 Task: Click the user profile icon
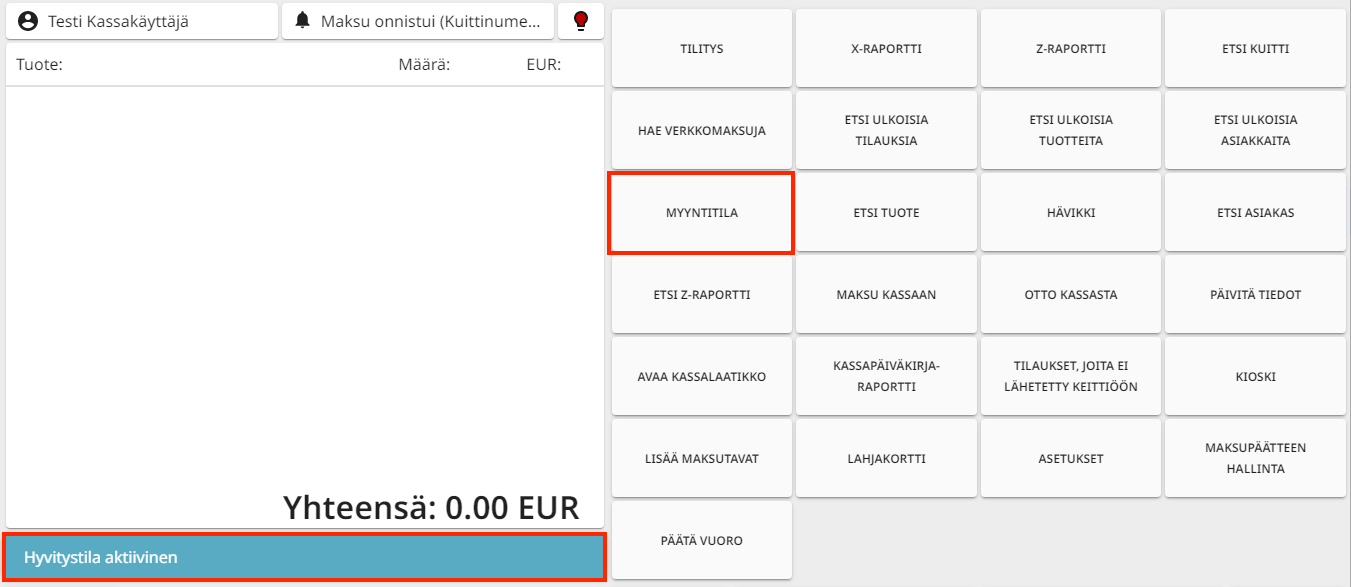tap(28, 21)
